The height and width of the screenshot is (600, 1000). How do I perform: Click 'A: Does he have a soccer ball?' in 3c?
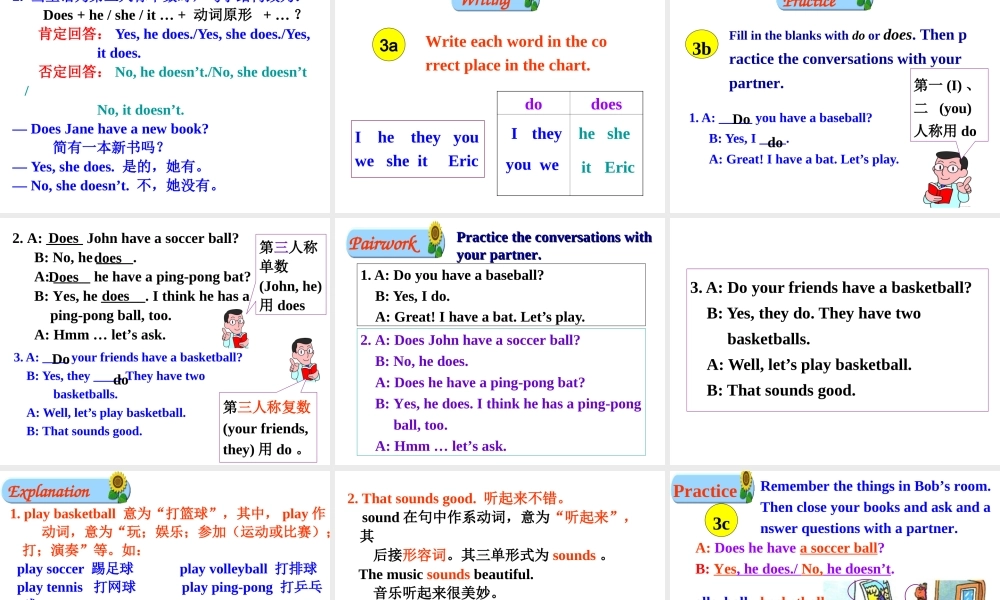tap(790, 548)
